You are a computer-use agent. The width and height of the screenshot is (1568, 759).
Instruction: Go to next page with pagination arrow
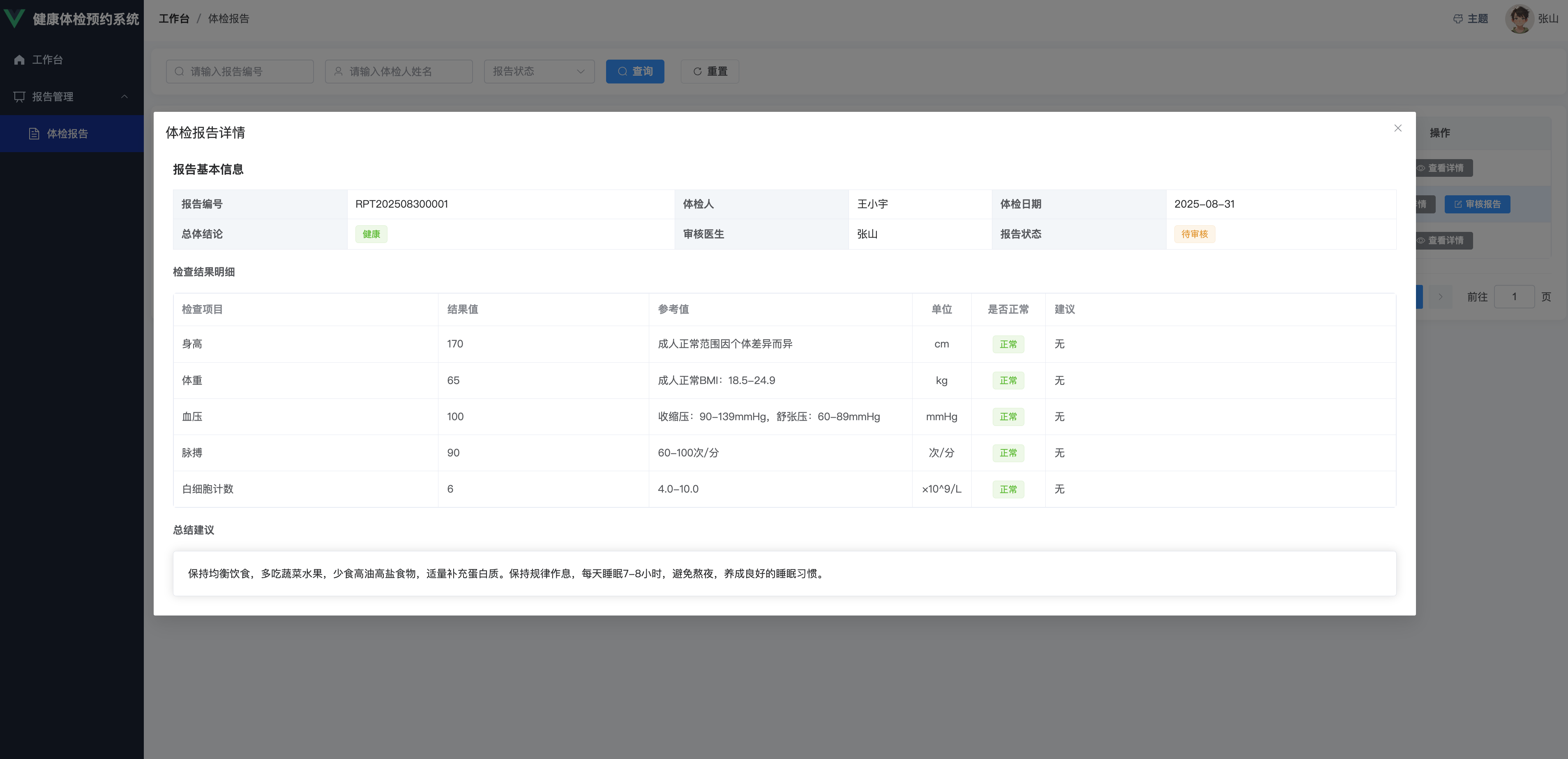tap(1440, 297)
